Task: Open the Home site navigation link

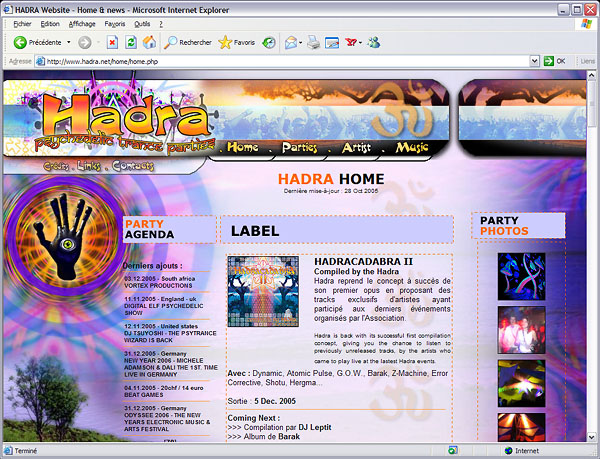Action: (243, 147)
